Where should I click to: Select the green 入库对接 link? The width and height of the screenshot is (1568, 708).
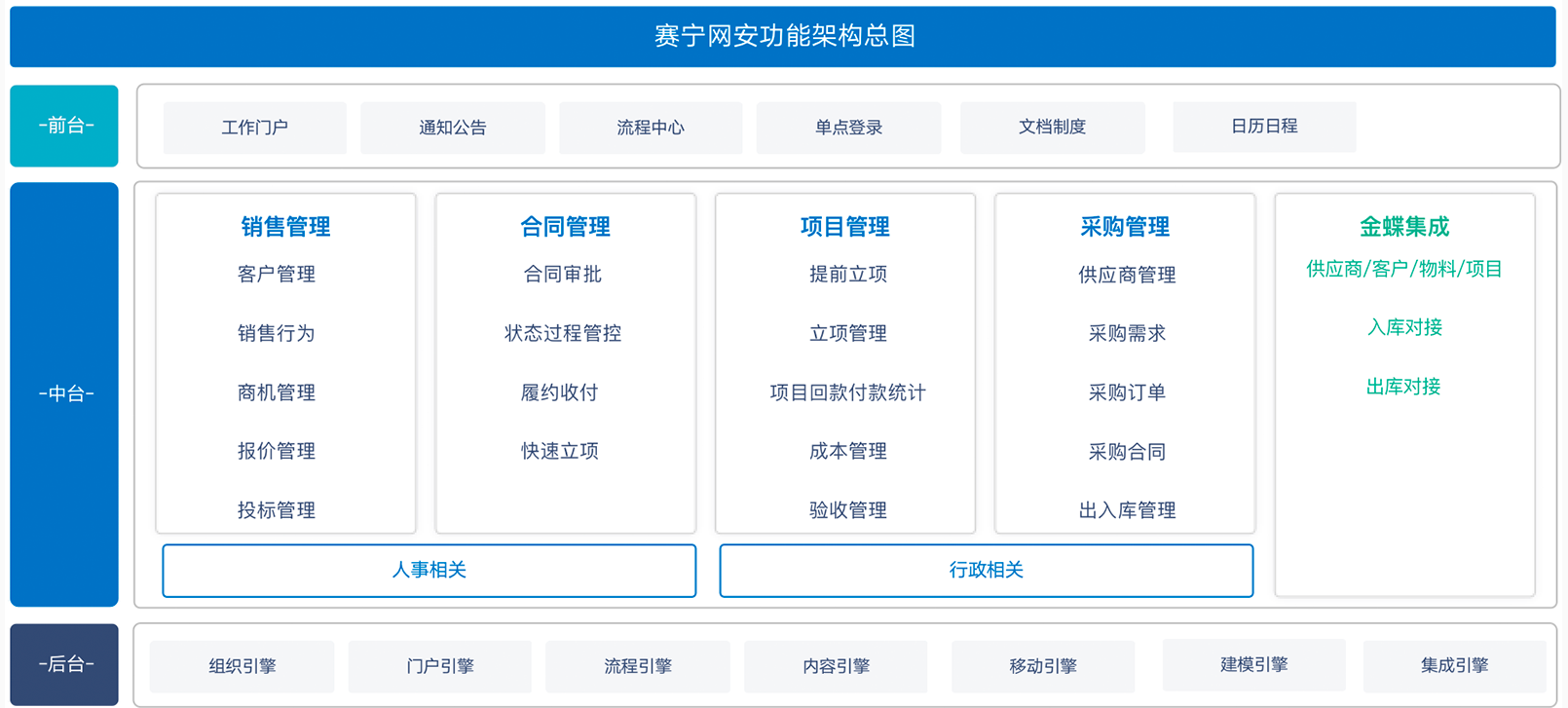click(x=1404, y=327)
